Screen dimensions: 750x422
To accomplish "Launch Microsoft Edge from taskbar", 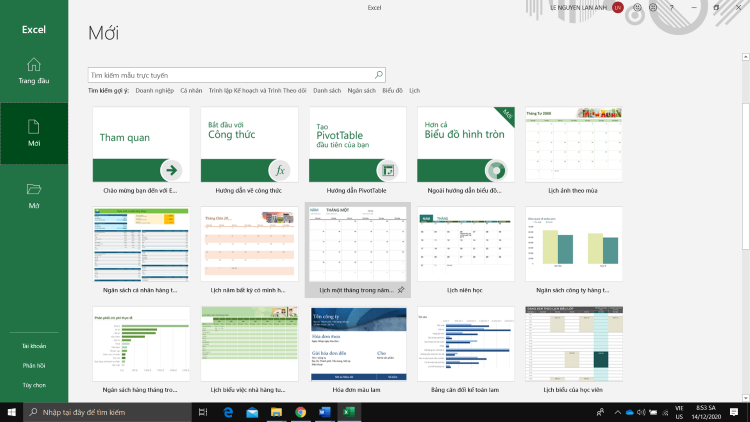I will tap(228, 412).
